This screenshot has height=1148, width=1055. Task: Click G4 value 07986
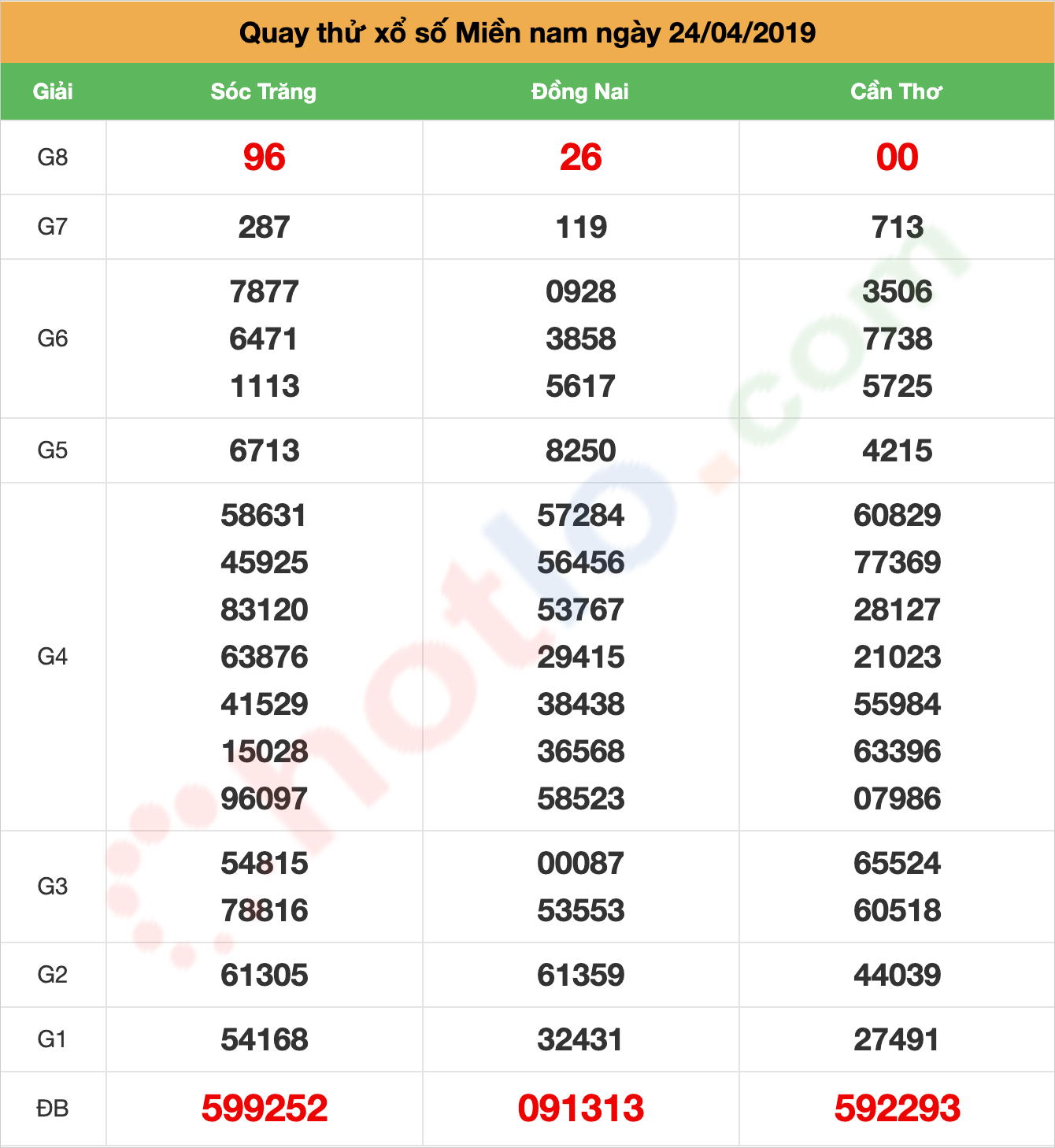pos(898,799)
